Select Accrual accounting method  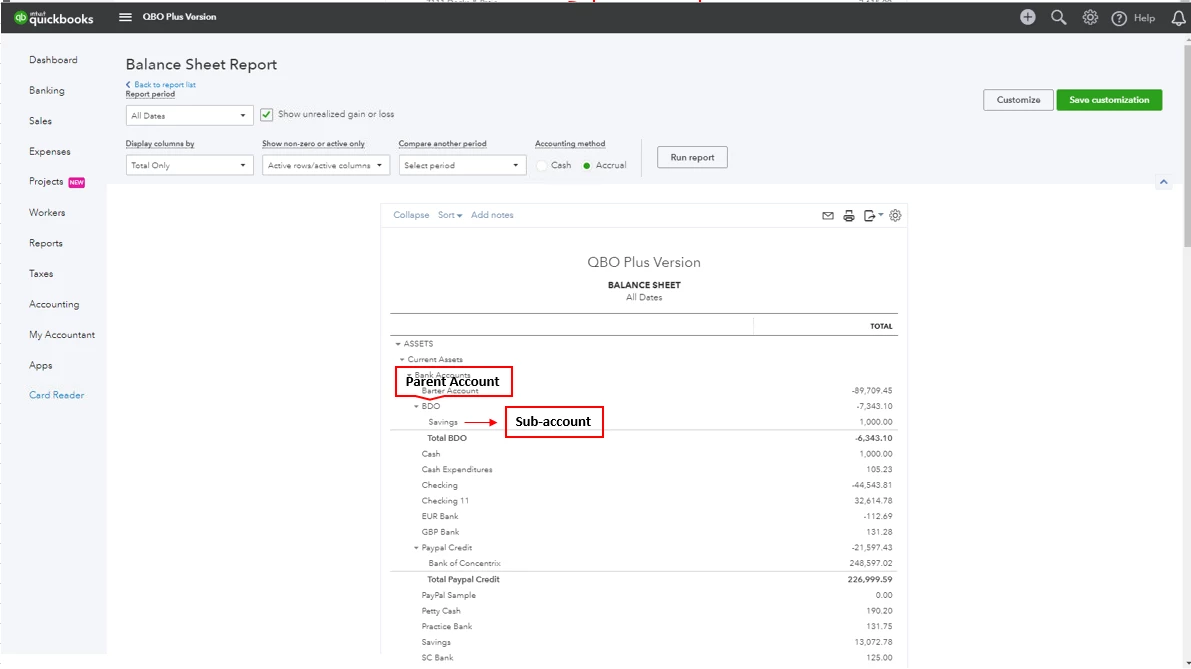pyautogui.click(x=586, y=166)
